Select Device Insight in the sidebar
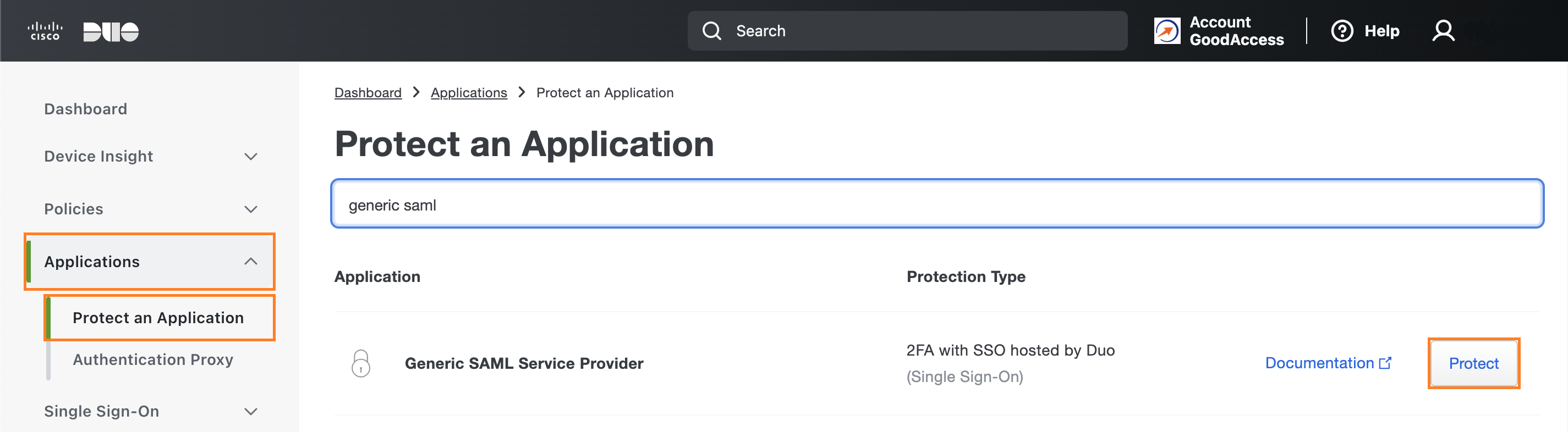The image size is (1568, 432). (x=98, y=157)
